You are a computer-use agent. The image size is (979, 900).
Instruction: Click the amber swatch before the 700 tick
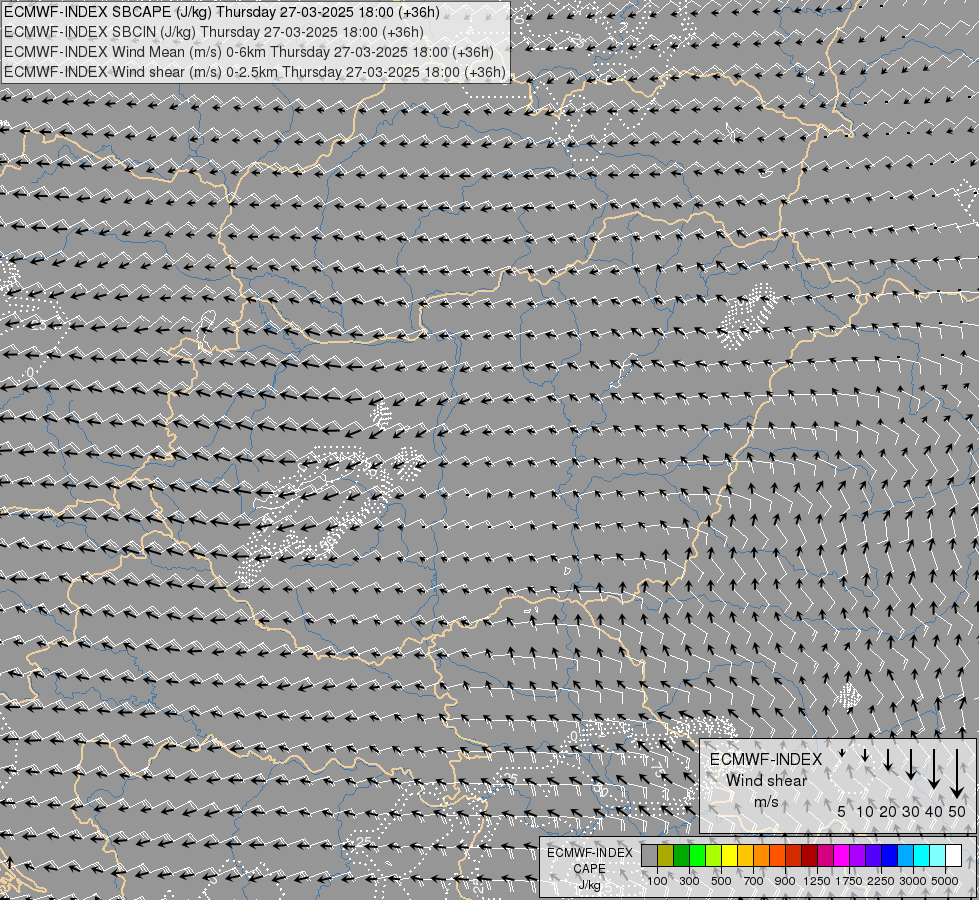point(745,856)
